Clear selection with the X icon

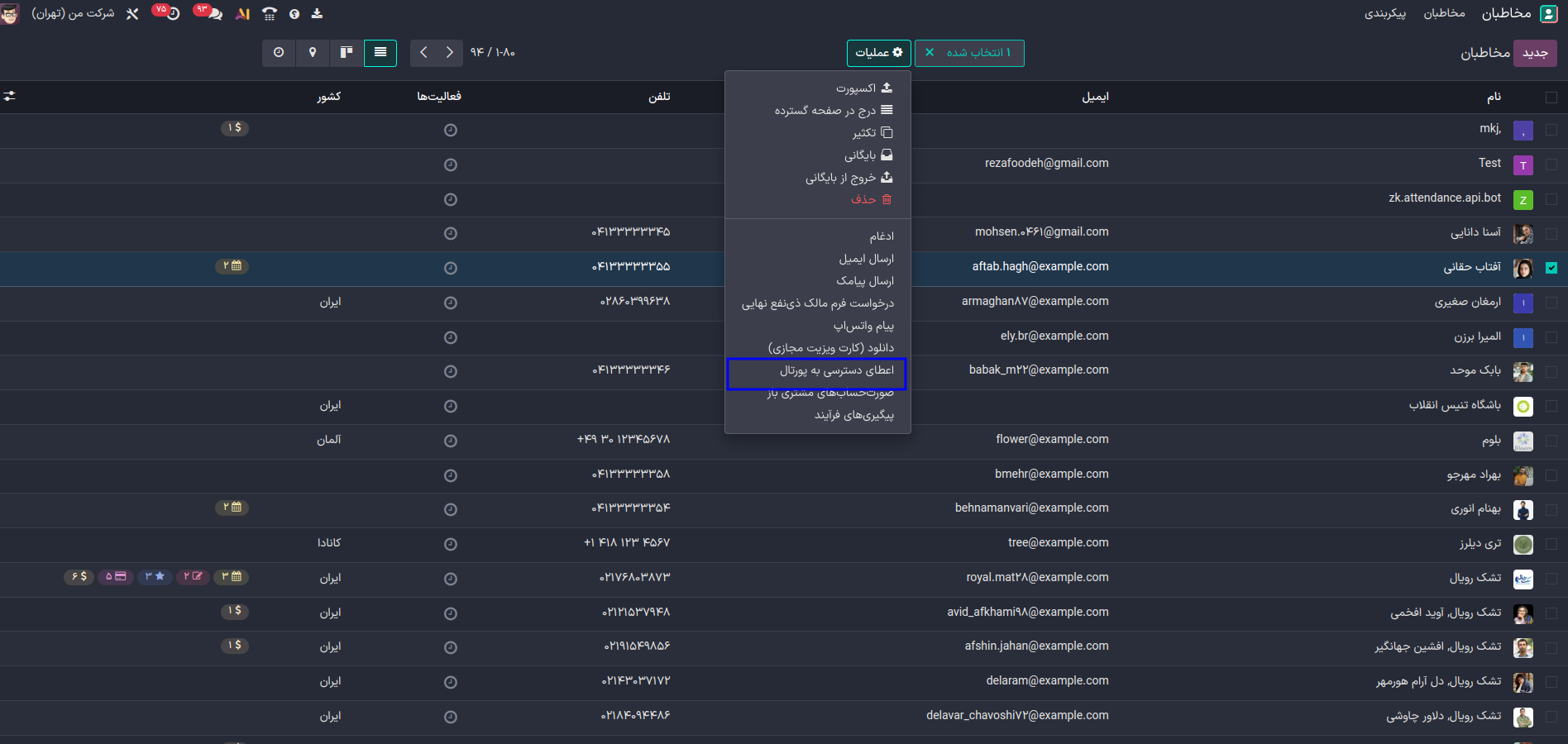pyautogui.click(x=930, y=53)
